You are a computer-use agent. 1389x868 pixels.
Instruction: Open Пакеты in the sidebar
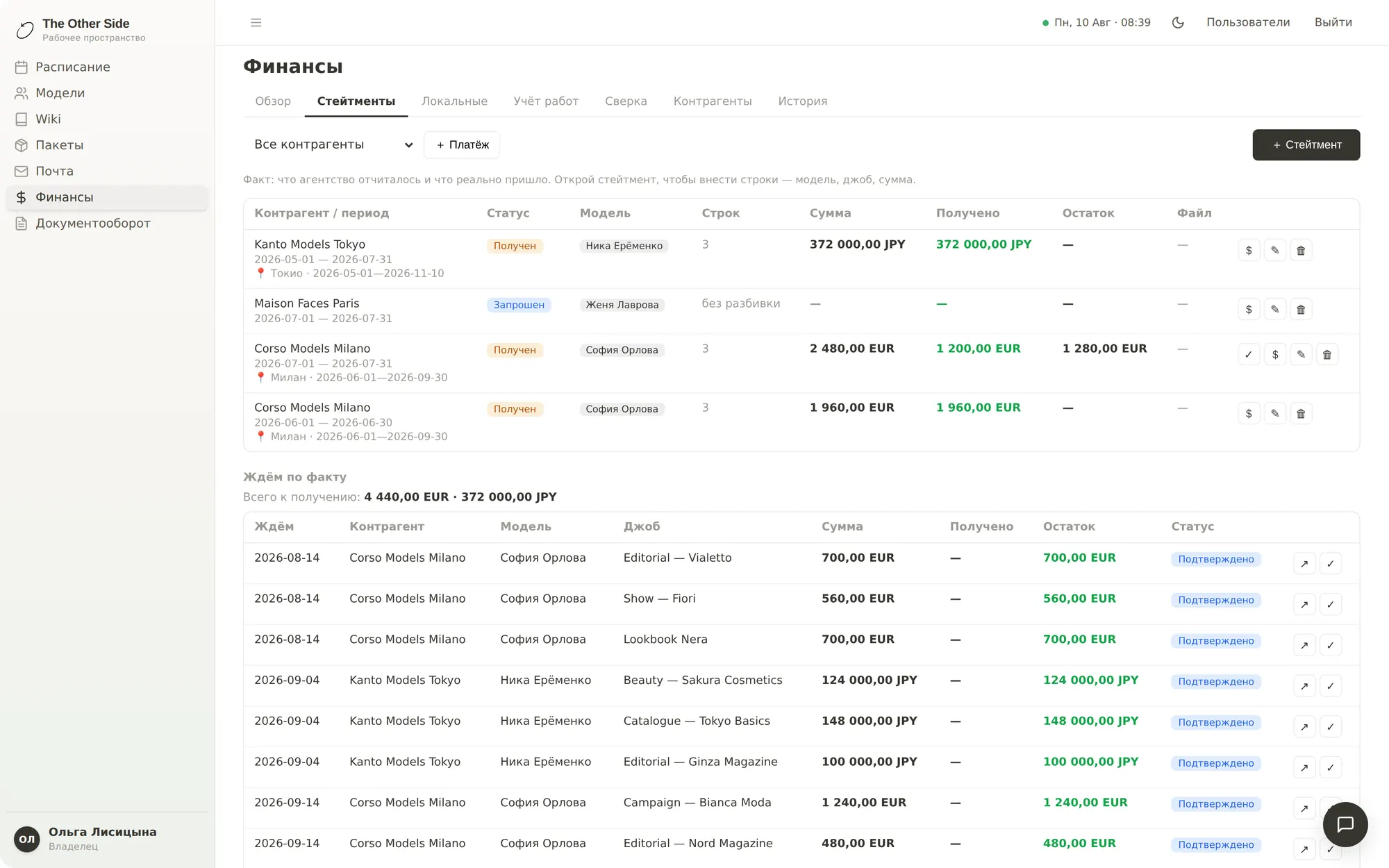107,145
